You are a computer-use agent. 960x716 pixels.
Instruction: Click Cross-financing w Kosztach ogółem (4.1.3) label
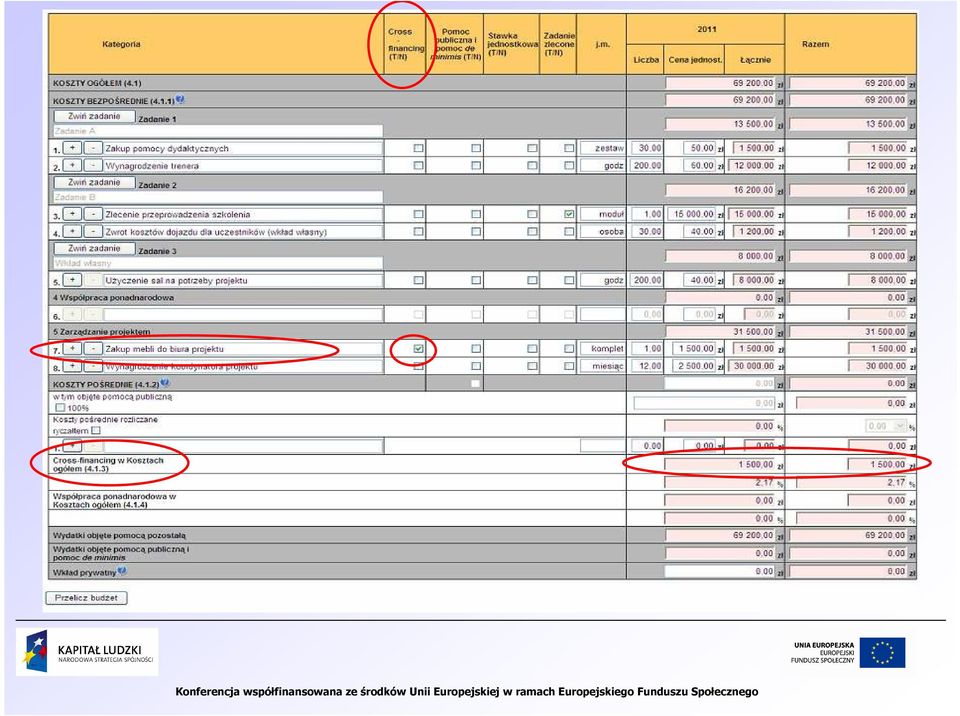[x=108, y=464]
